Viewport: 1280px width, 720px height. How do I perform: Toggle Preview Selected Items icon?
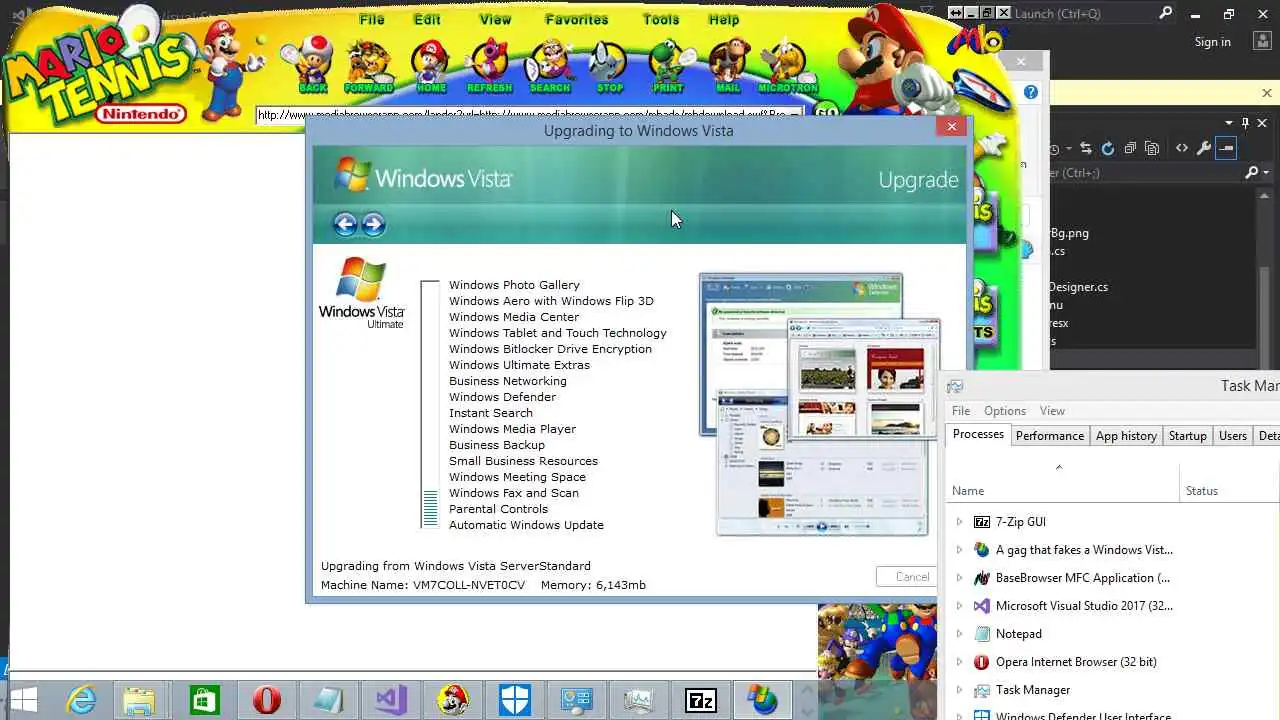click(x=1226, y=148)
